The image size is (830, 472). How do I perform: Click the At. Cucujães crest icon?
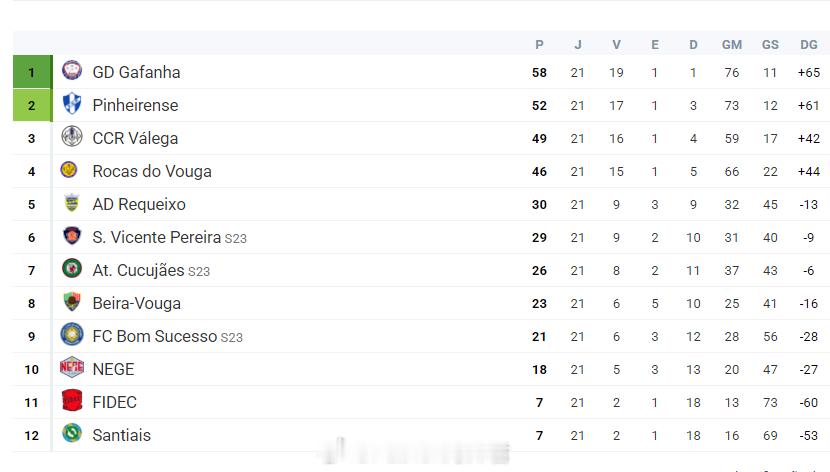click(x=72, y=269)
